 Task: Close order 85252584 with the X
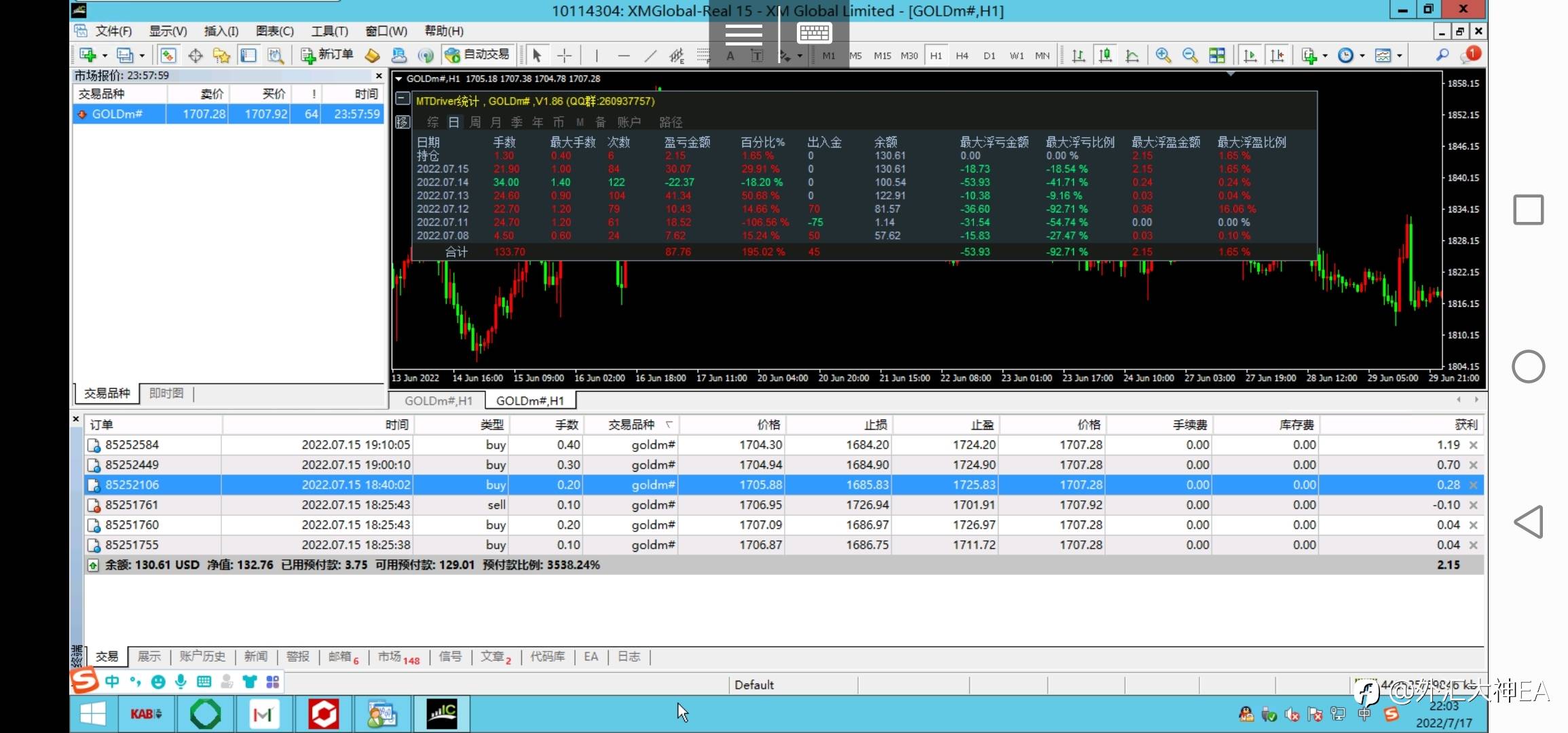click(x=1474, y=445)
